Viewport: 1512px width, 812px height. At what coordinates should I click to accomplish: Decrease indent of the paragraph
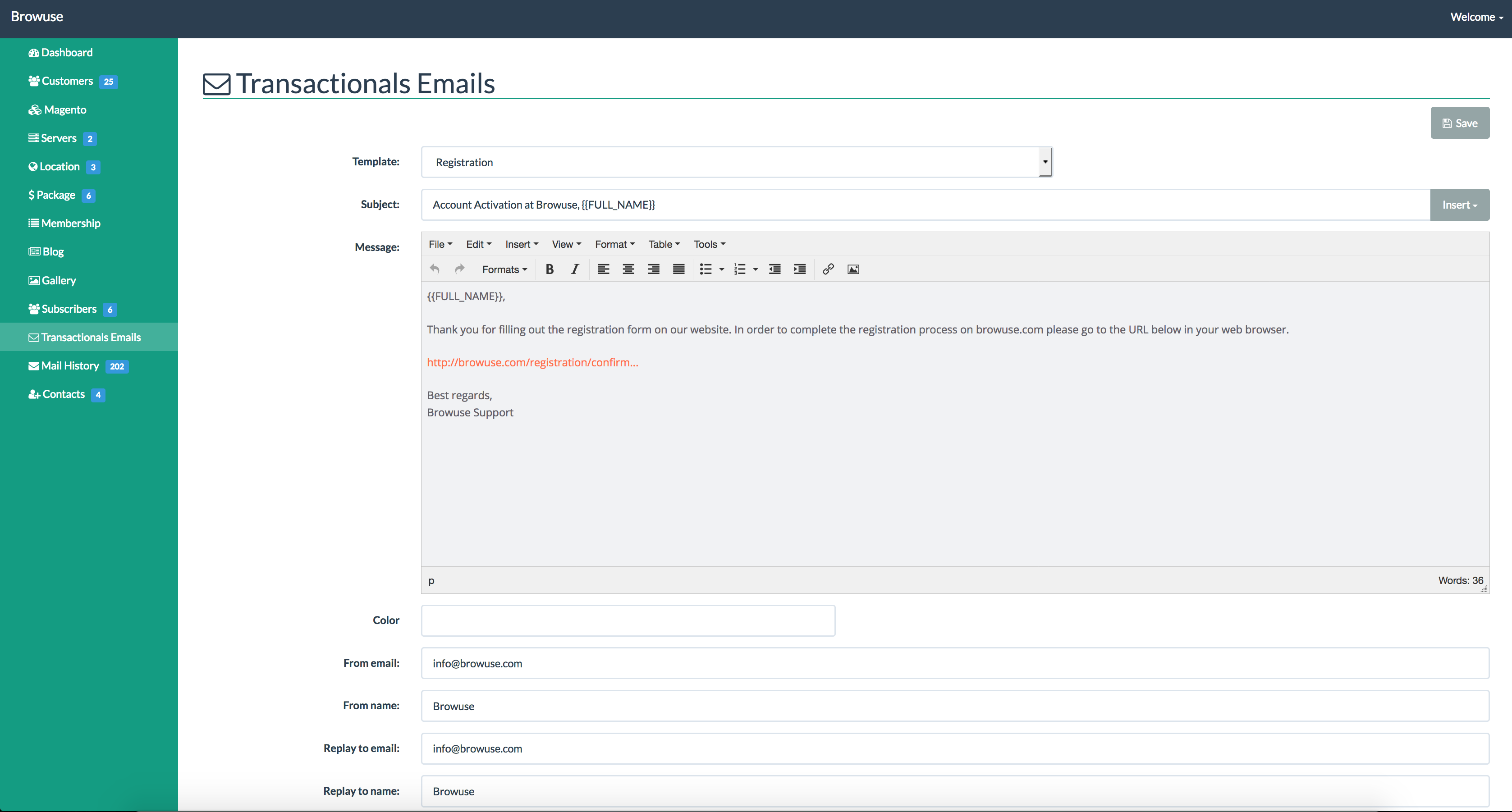click(x=775, y=269)
